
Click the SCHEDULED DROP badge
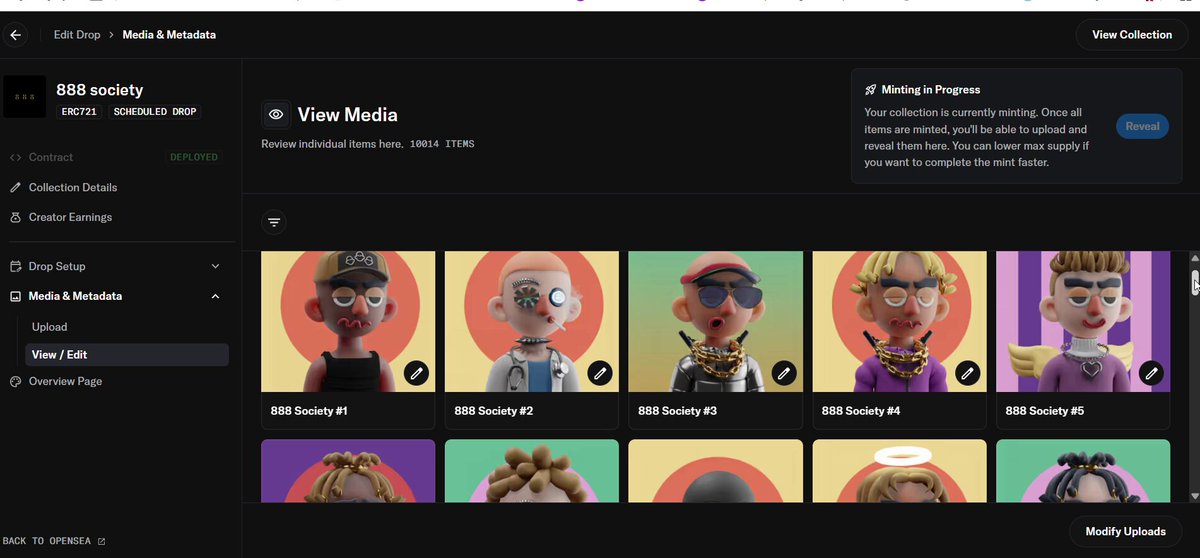point(155,112)
